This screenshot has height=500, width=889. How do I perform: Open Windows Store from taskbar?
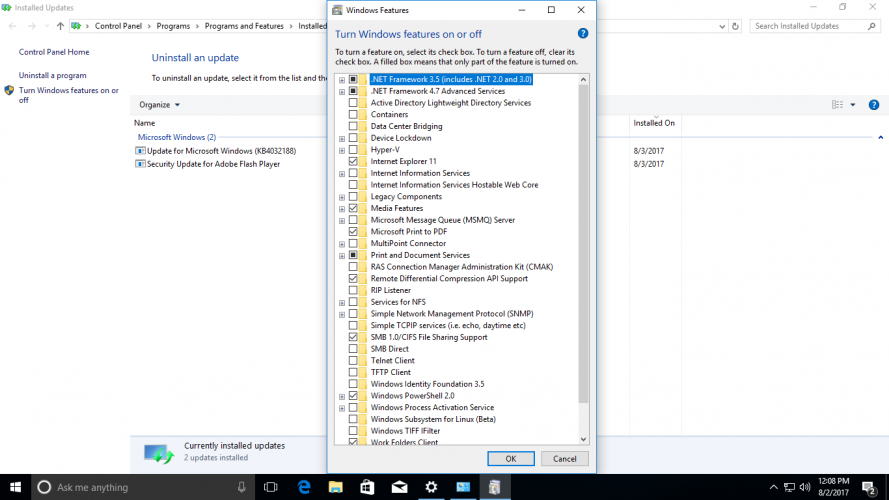[x=367, y=487]
